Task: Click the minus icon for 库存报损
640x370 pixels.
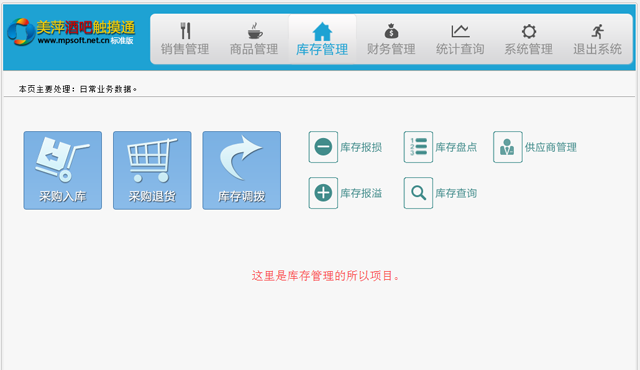Action: click(x=323, y=147)
